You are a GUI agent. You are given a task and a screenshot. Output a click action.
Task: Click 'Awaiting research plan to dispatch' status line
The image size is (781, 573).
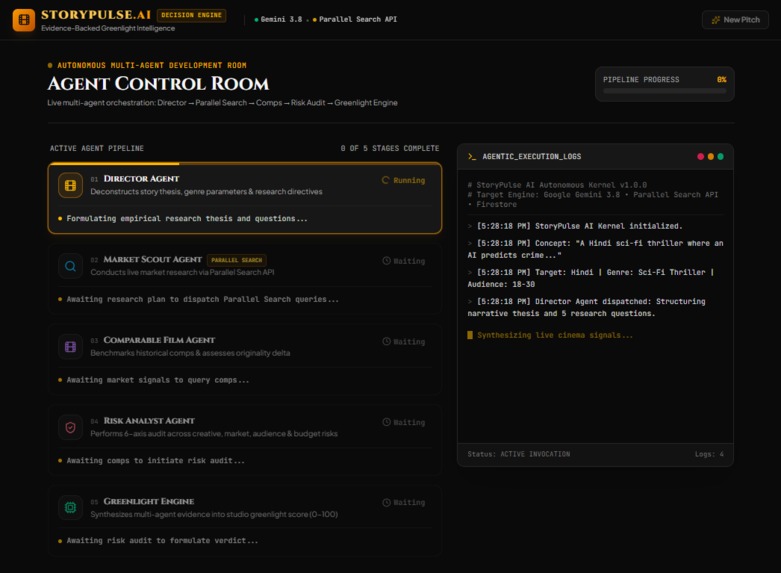pyautogui.click(x=203, y=299)
